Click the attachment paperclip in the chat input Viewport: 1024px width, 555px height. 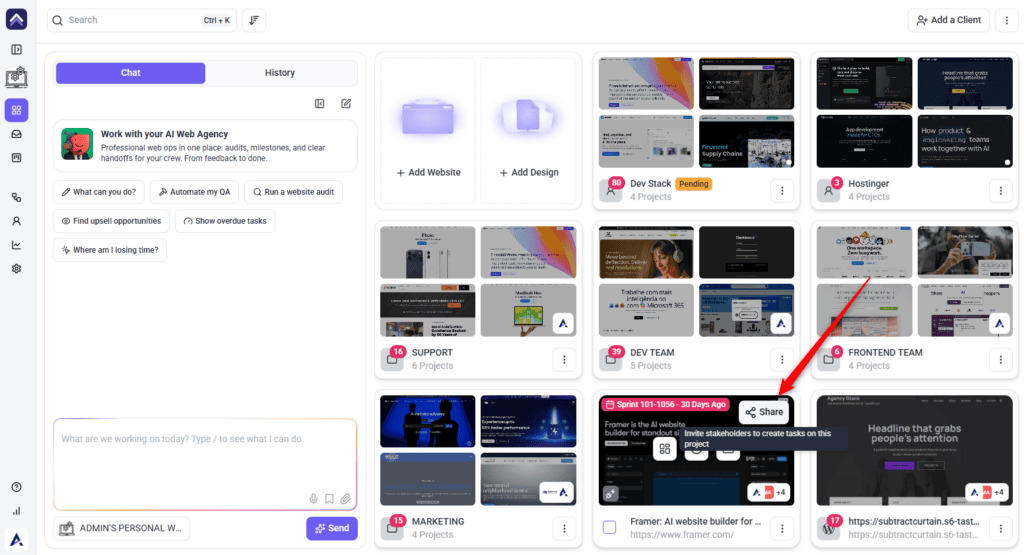tap(345, 499)
